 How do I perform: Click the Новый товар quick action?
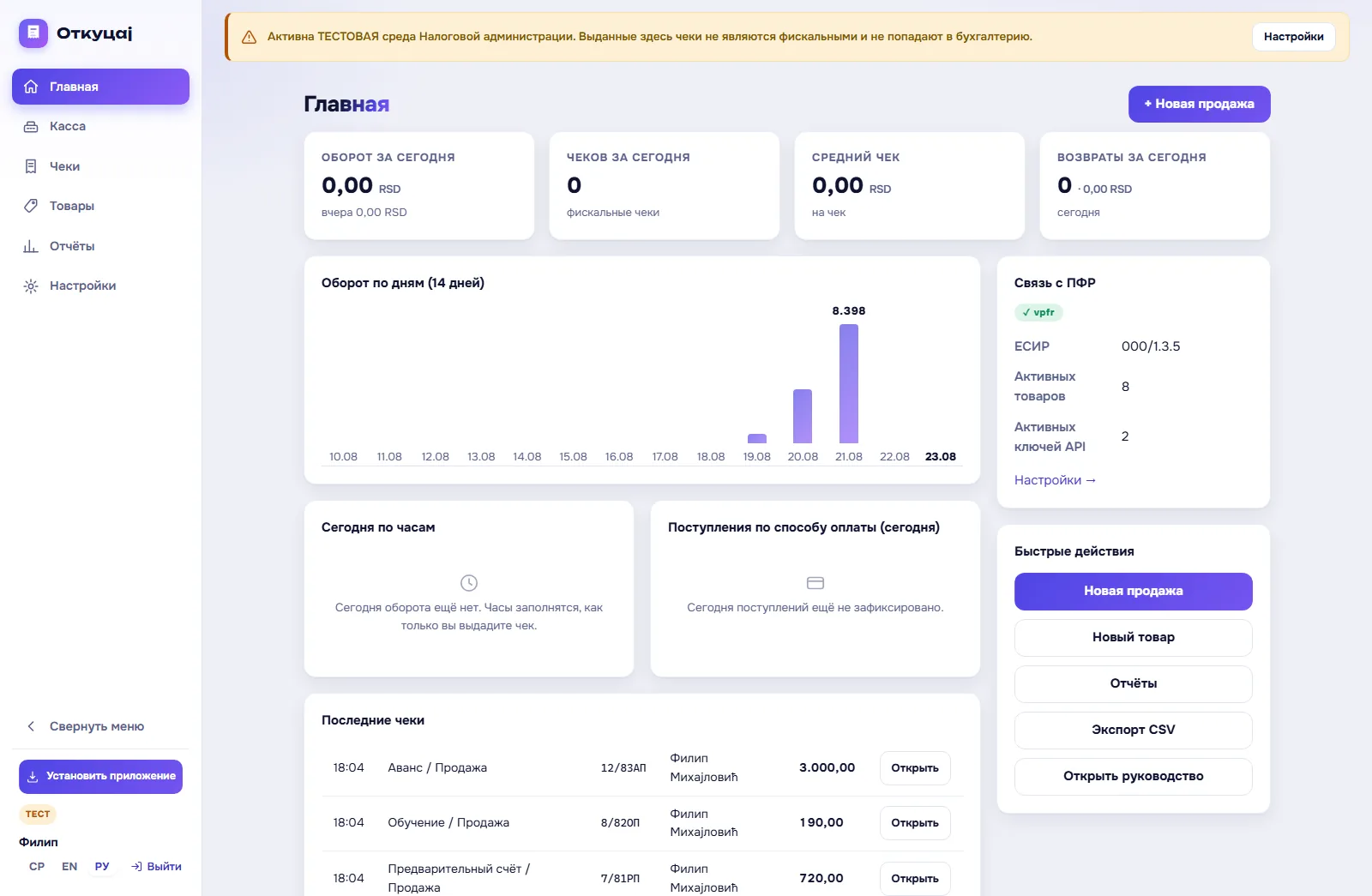(1133, 638)
